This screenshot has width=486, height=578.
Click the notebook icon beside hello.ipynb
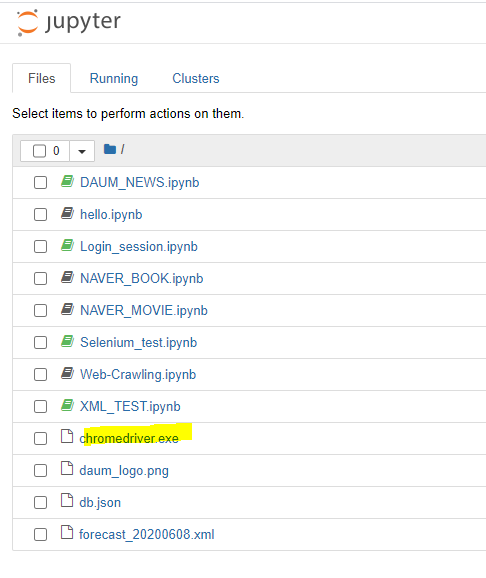point(67,213)
